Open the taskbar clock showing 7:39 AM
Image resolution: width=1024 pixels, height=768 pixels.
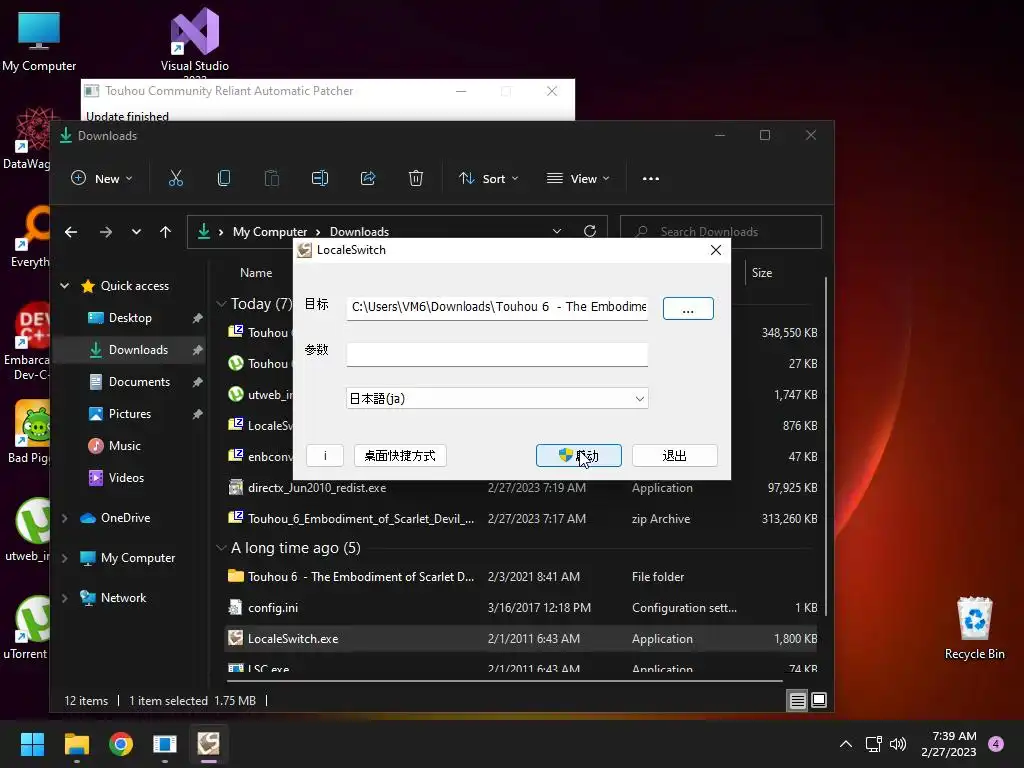tap(949, 744)
